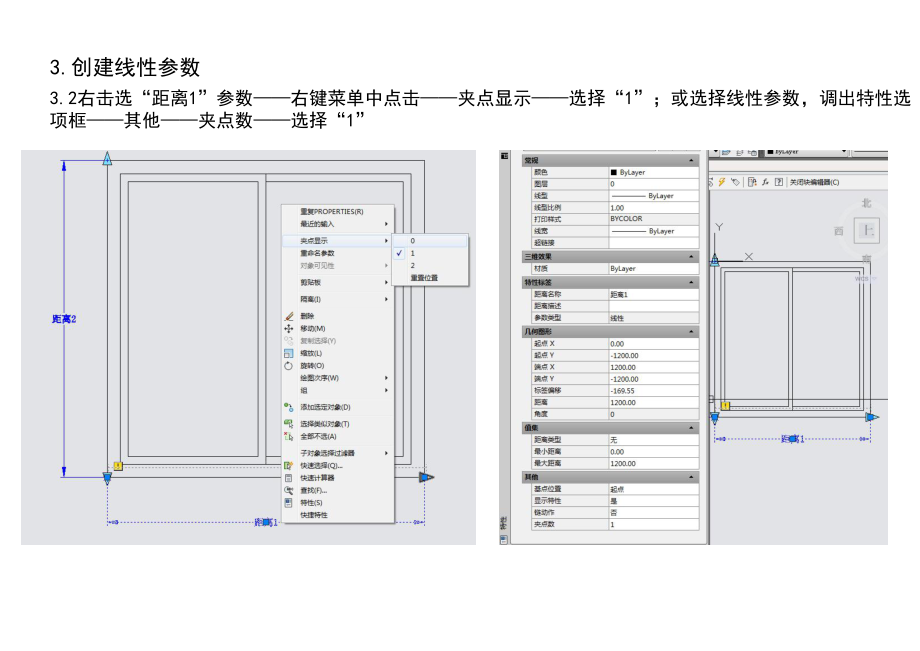
Task: Collapse the 值集 properties section
Action: (691, 428)
